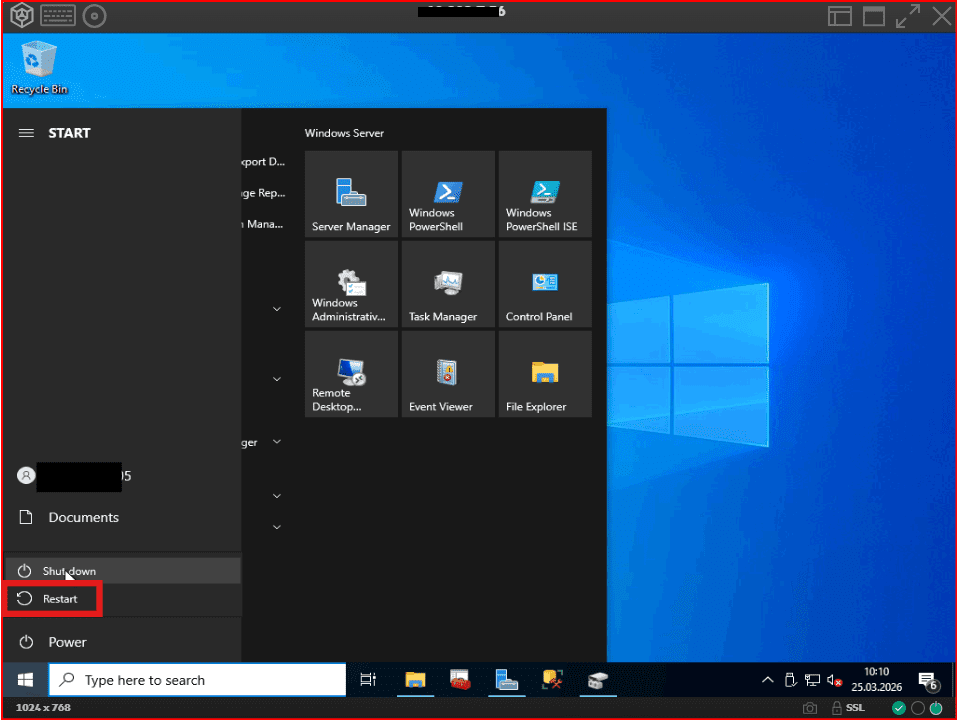
Task: Open the Control Panel tile
Action: click(545, 284)
